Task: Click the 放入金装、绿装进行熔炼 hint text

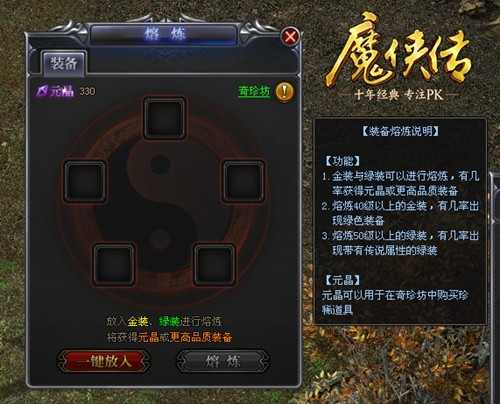Action: (164, 321)
